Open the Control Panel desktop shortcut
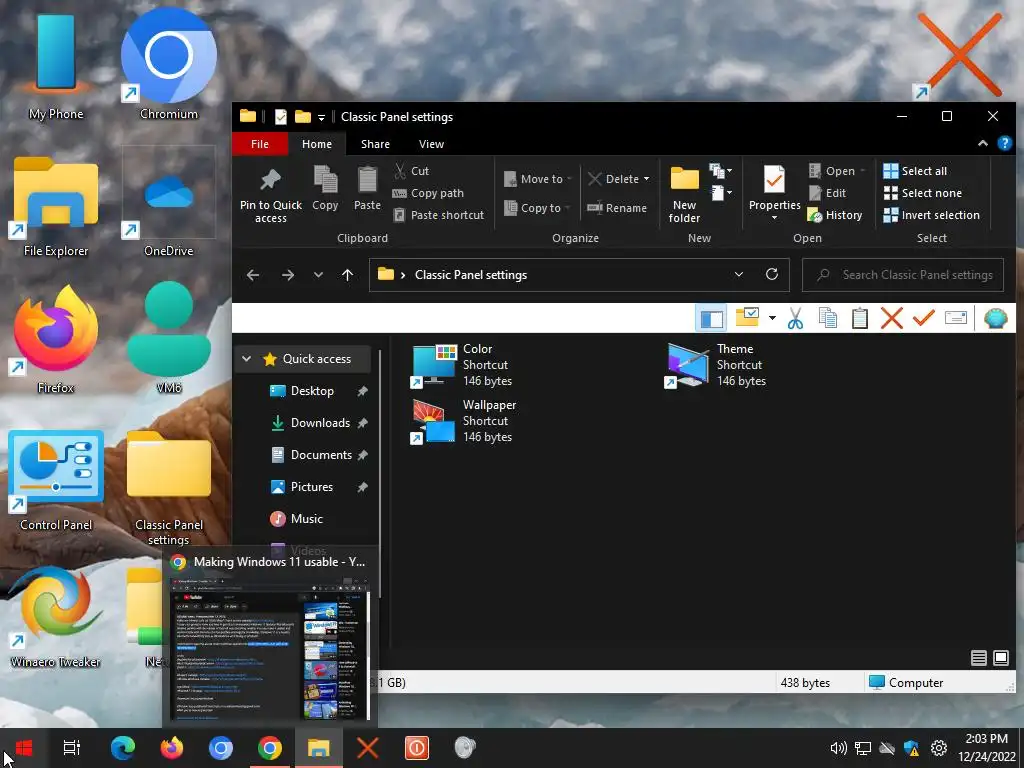 point(56,481)
